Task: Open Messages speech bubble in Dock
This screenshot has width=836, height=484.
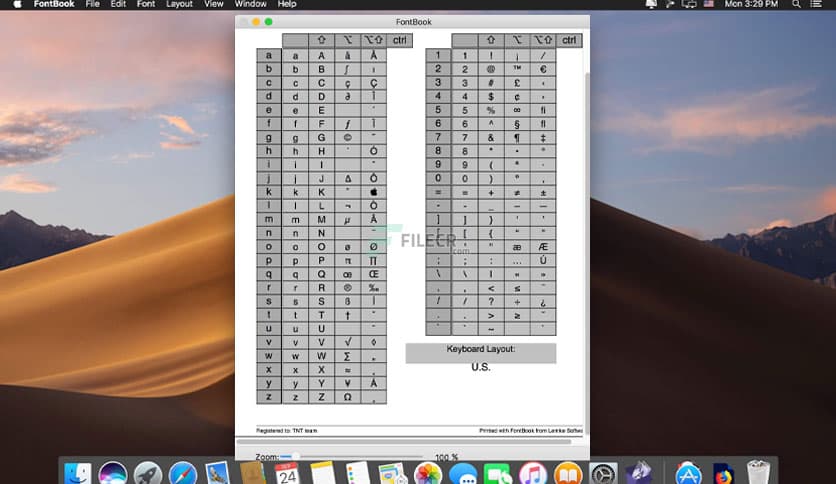Action: [x=463, y=473]
